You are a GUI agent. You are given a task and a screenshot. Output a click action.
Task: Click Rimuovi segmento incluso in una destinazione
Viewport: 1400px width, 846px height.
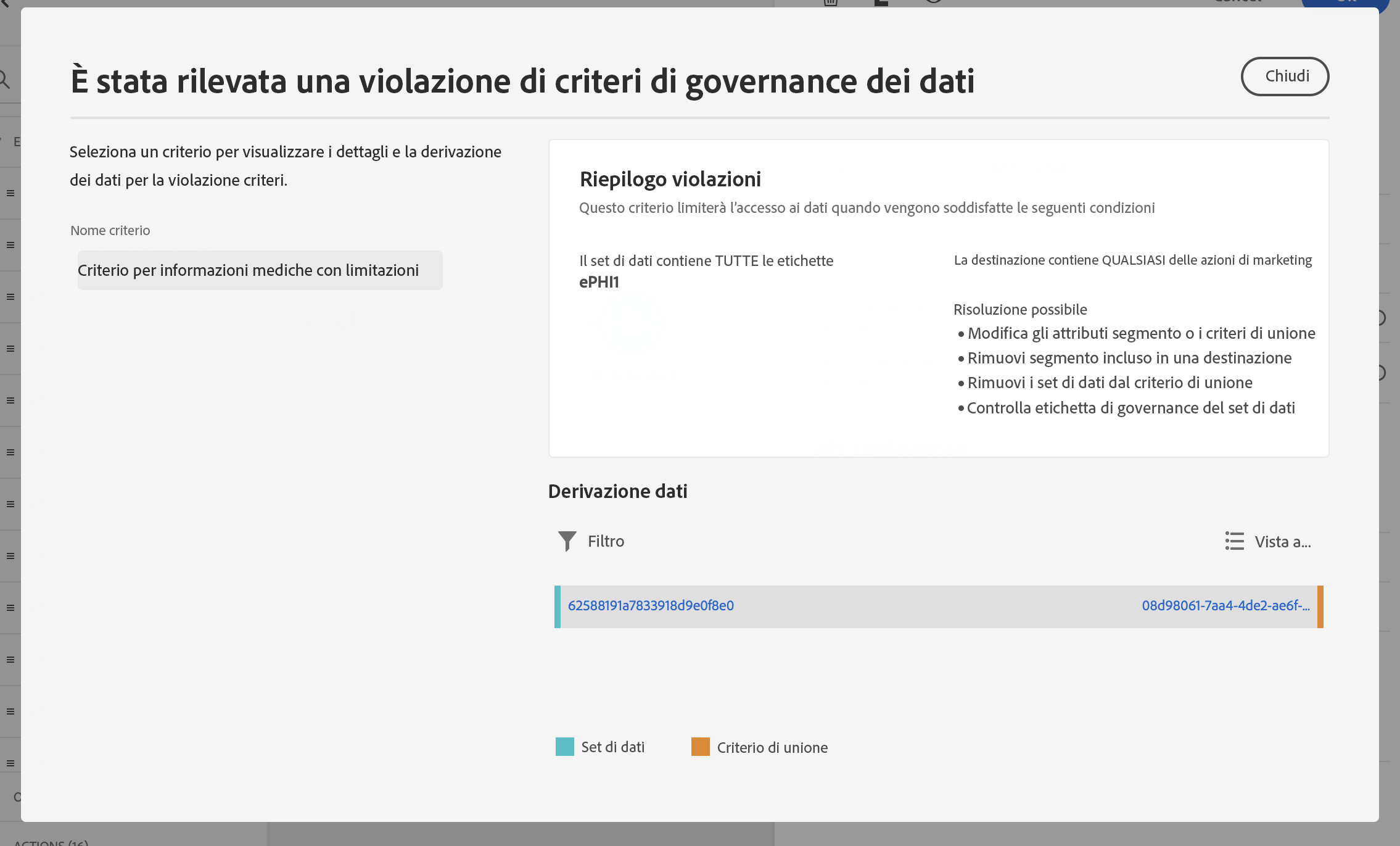(1129, 358)
